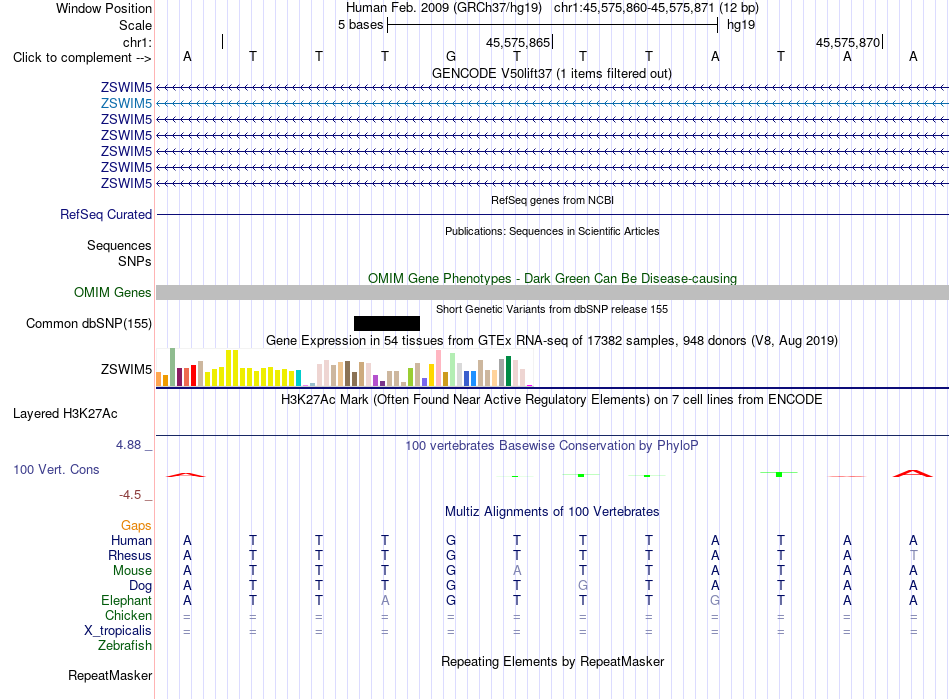Screen dimensions: 950x699
Task: Click 'Publications: Sequences in Scientific Articles' title
Action: pos(552,231)
